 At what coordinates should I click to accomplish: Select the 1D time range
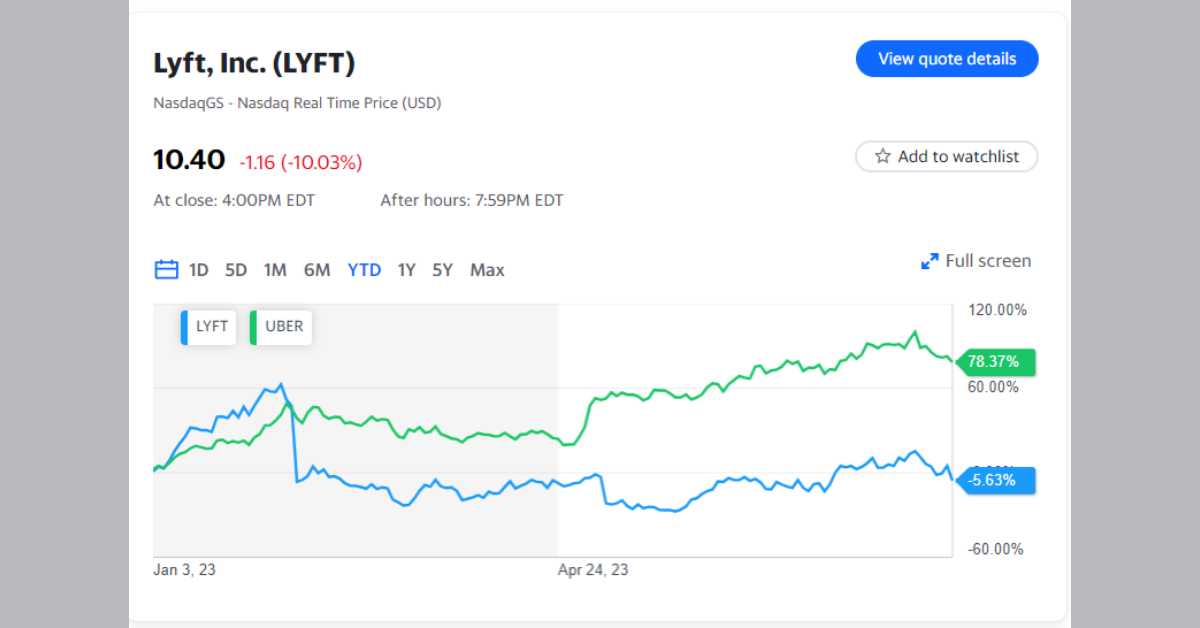pos(198,270)
